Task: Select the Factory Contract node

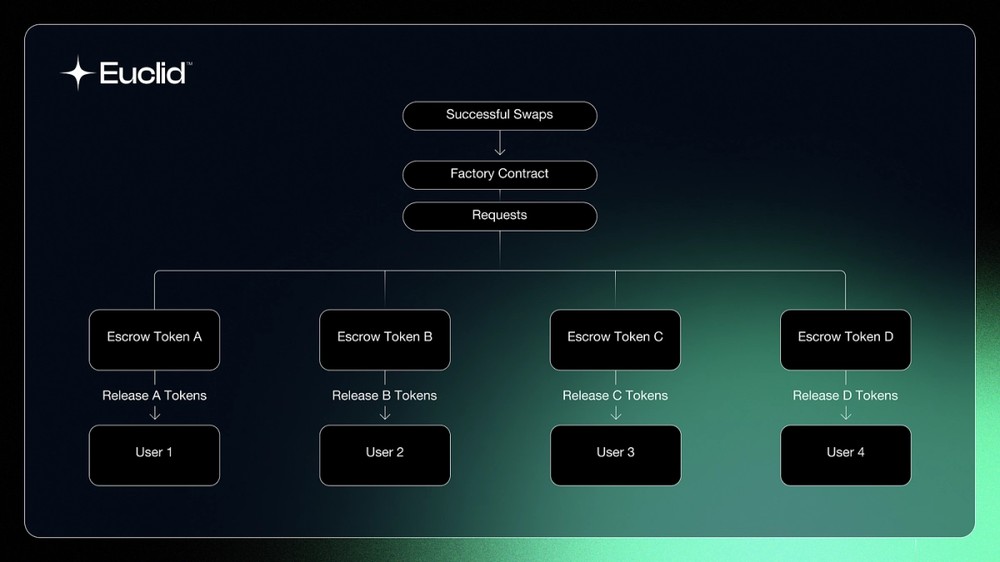Action: [499, 175]
